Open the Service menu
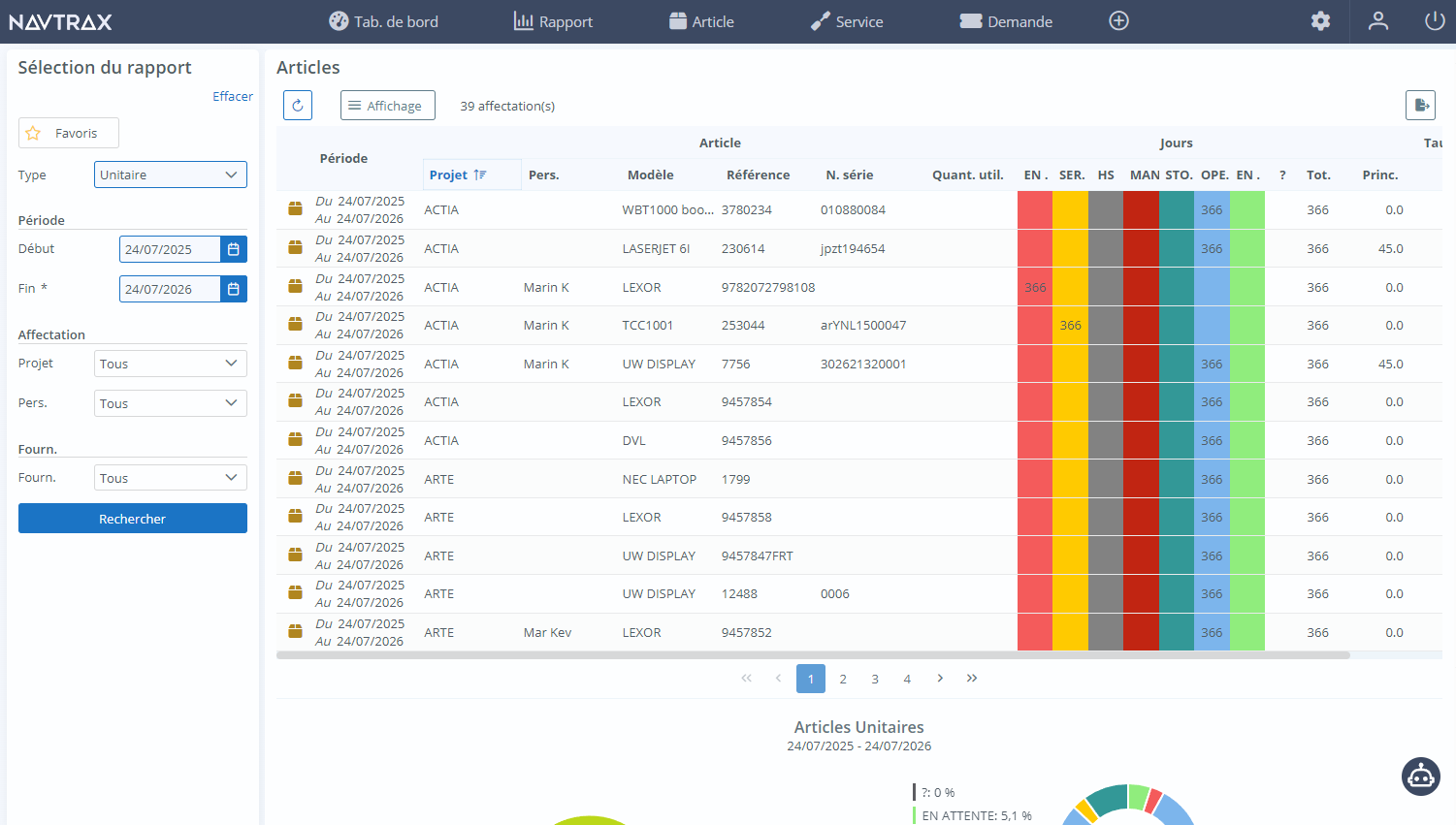Image resolution: width=1456 pixels, height=825 pixels. tap(847, 21)
